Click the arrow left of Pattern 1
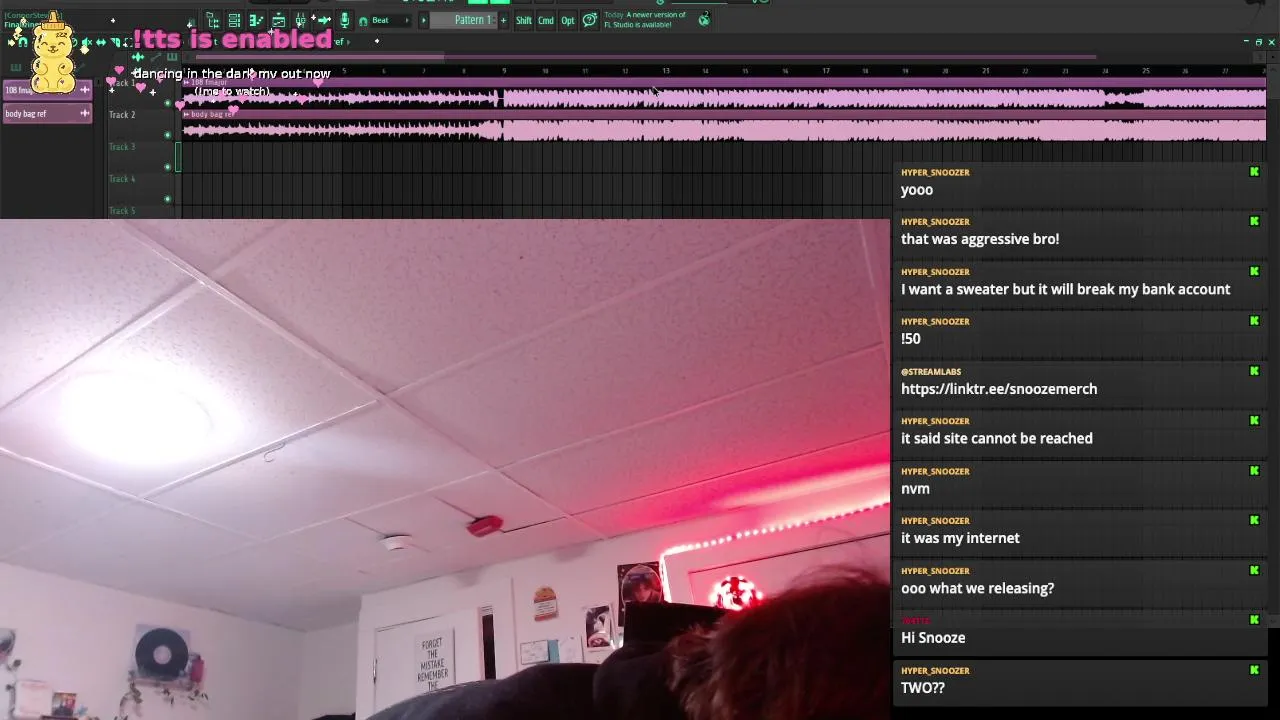This screenshot has width=1280, height=720. coord(423,20)
